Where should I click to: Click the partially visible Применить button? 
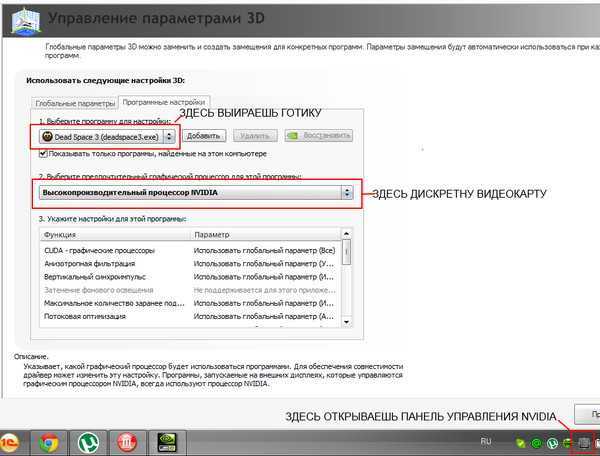(x=588, y=414)
